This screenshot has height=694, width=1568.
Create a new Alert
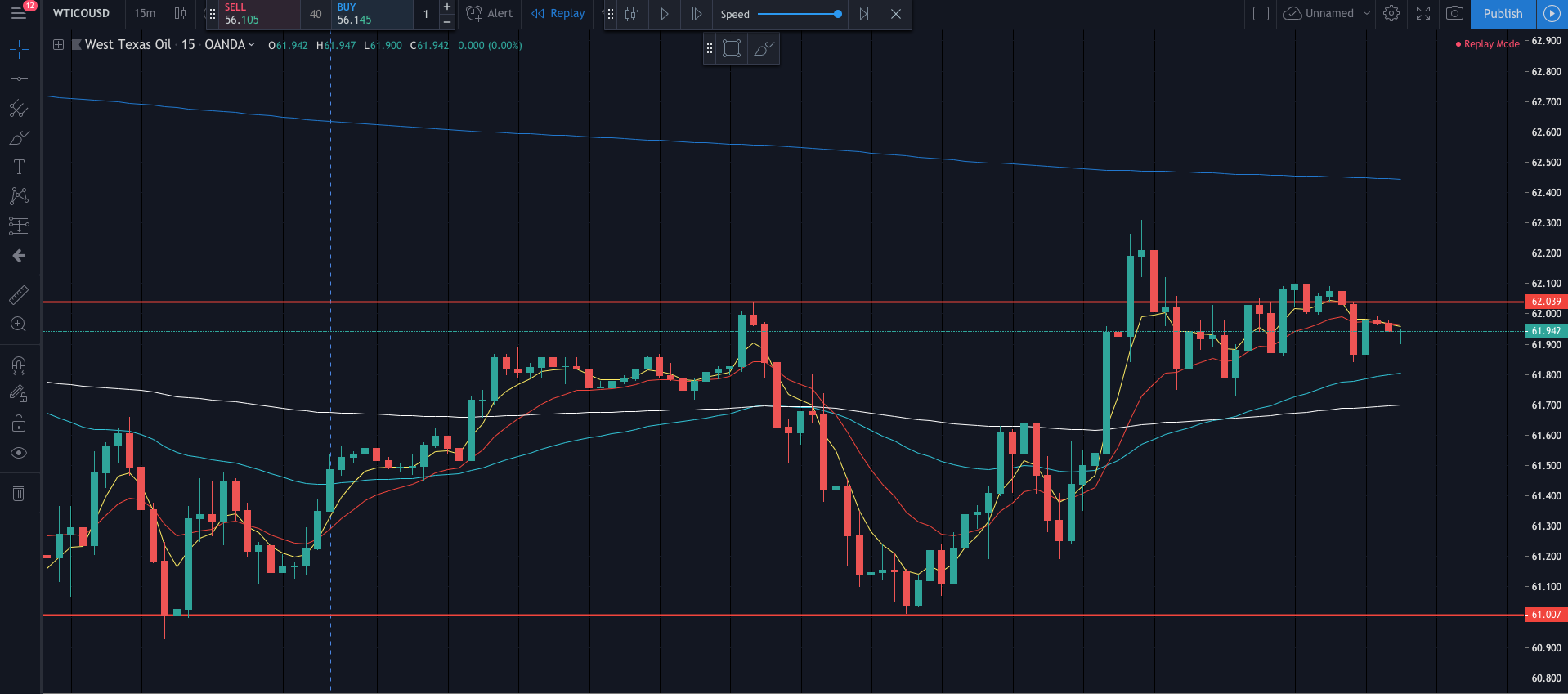click(x=490, y=13)
